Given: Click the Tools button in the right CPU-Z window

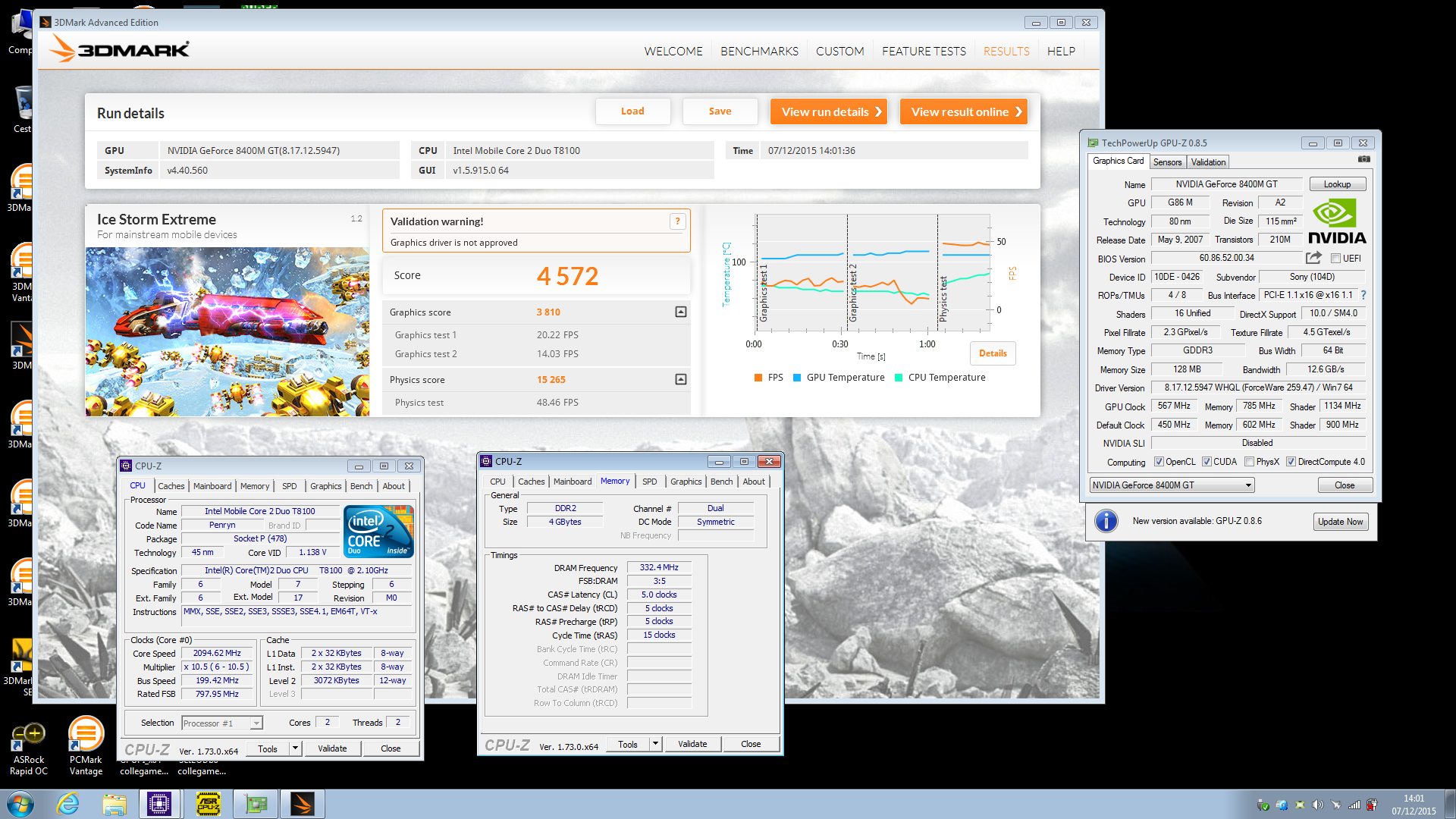Looking at the screenshot, I should click(x=628, y=744).
